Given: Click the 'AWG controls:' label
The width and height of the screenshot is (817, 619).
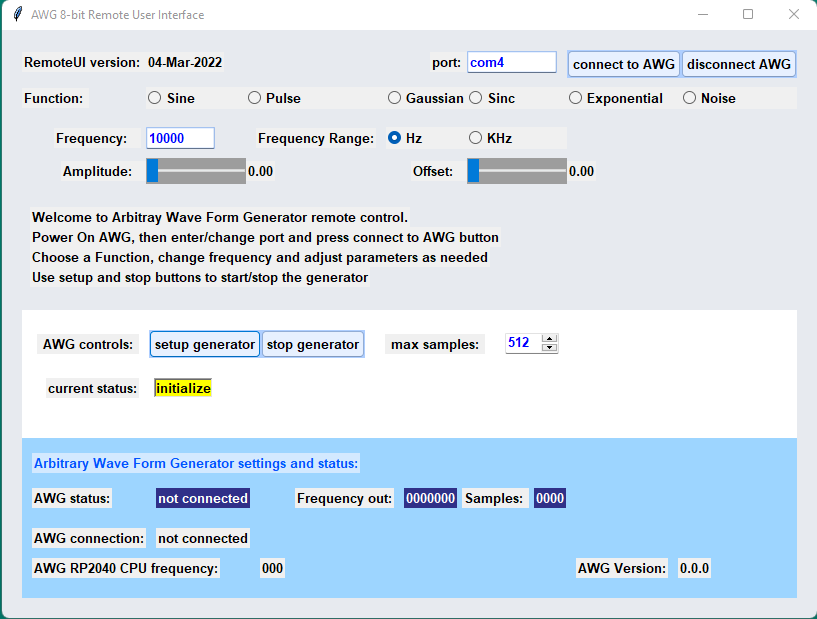Looking at the screenshot, I should (x=88, y=344).
